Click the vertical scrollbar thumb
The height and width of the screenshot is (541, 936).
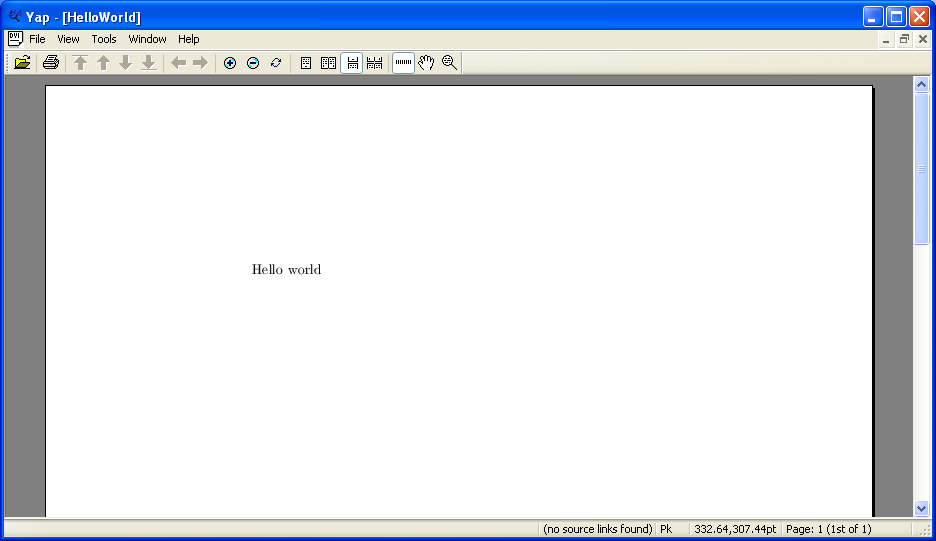pyautogui.click(x=922, y=168)
